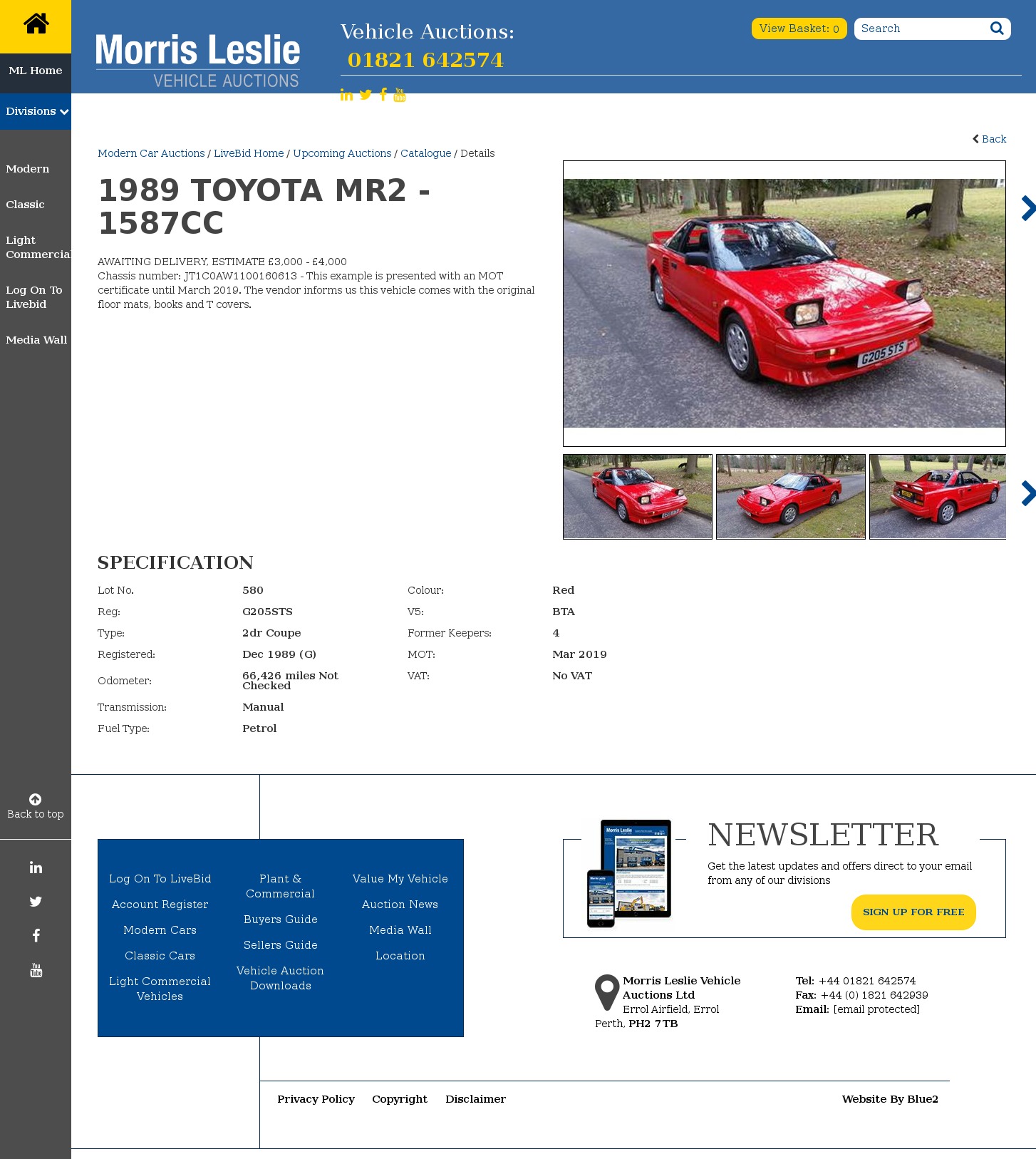Click Sign Up For Free button
This screenshot has height=1159, width=1036.
click(913, 912)
